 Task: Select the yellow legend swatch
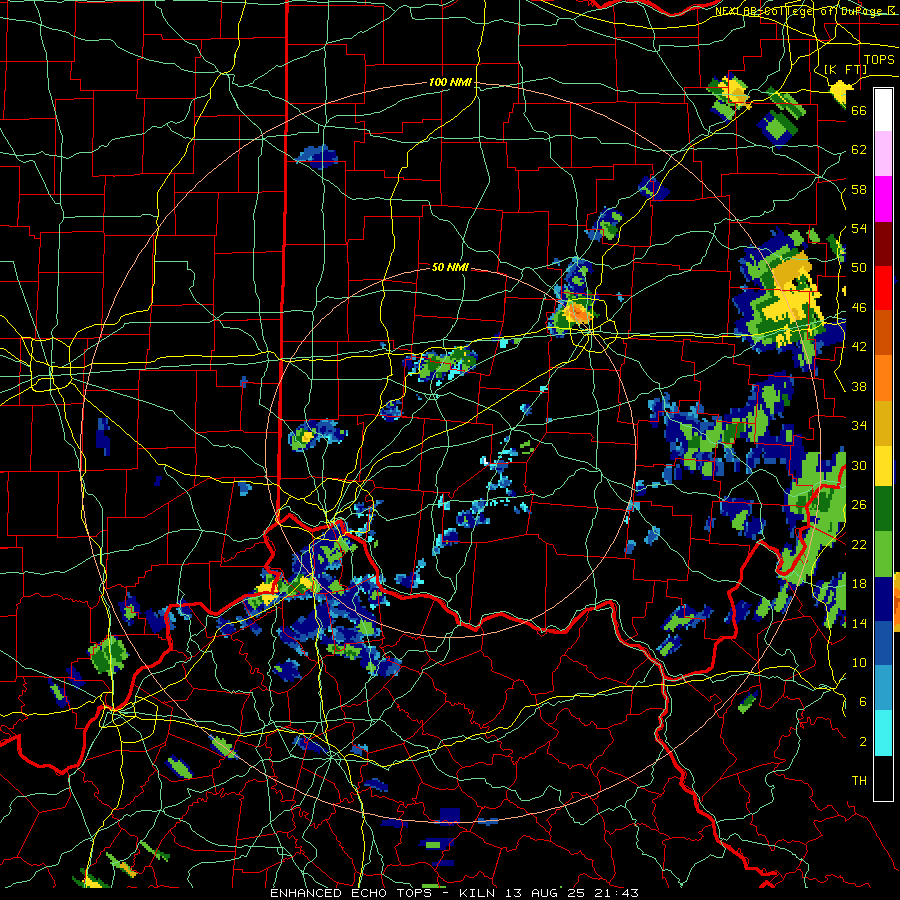pos(883,465)
